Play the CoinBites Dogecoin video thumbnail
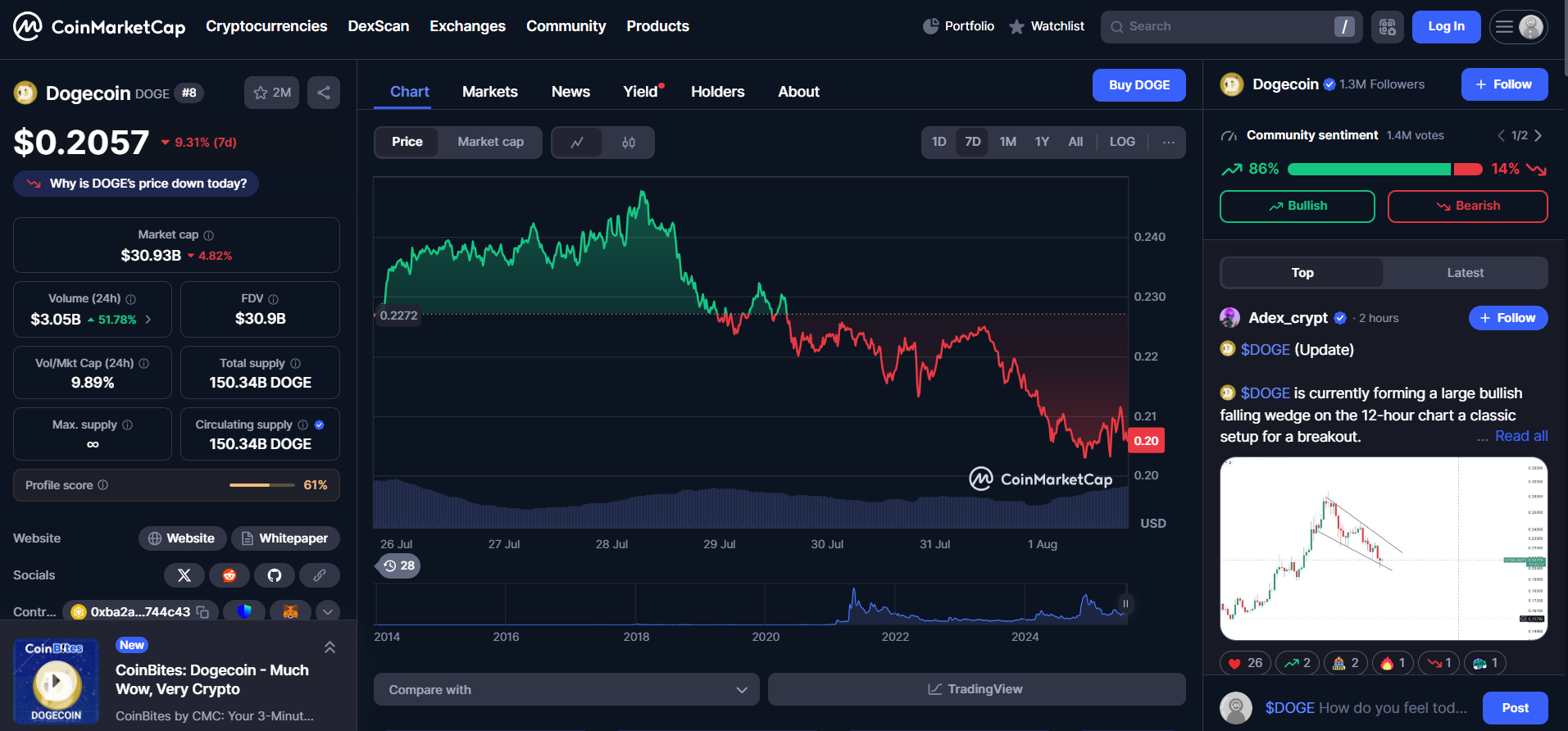Viewport: 1568px width, 731px height. 57,682
